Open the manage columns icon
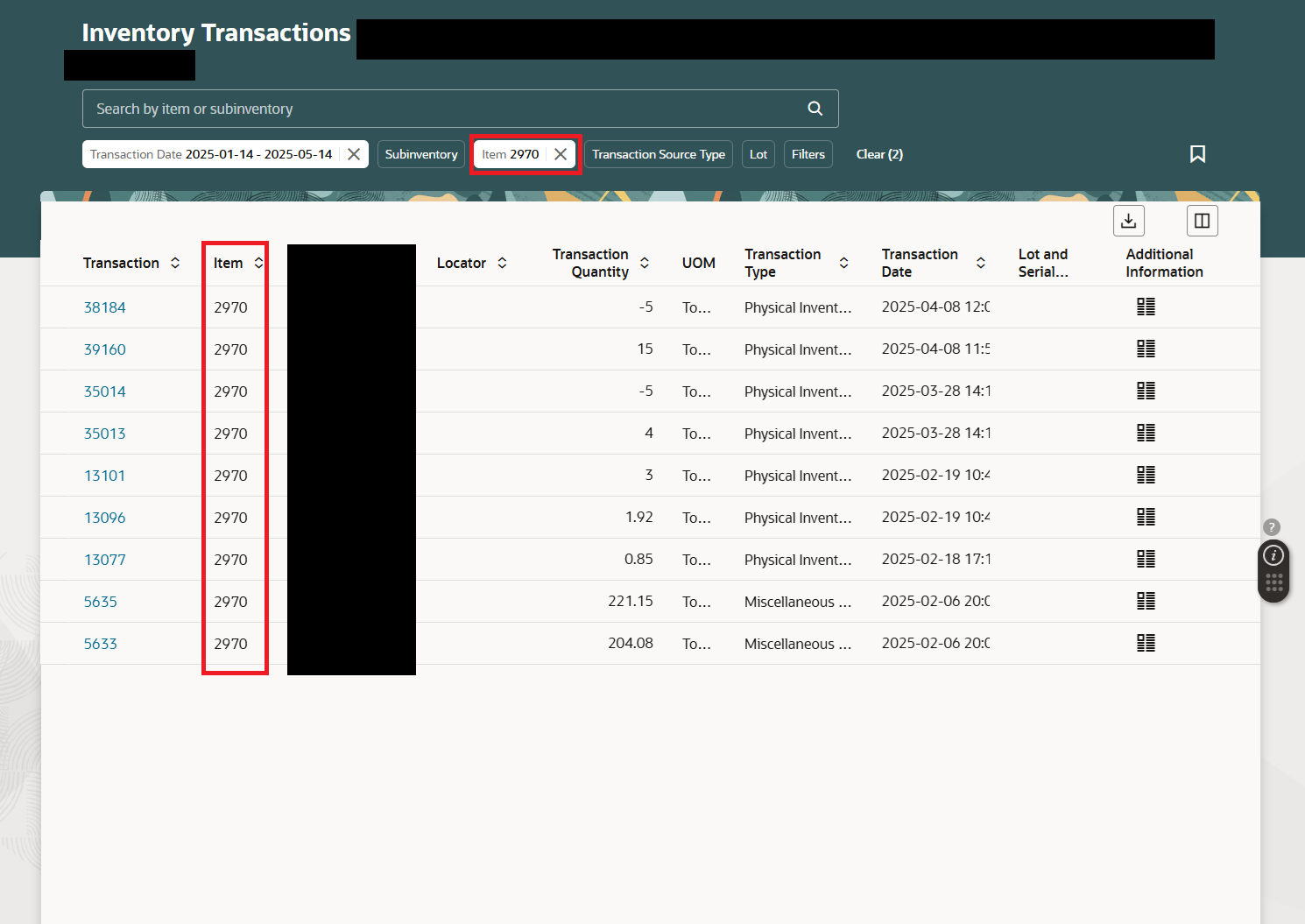 [1202, 220]
